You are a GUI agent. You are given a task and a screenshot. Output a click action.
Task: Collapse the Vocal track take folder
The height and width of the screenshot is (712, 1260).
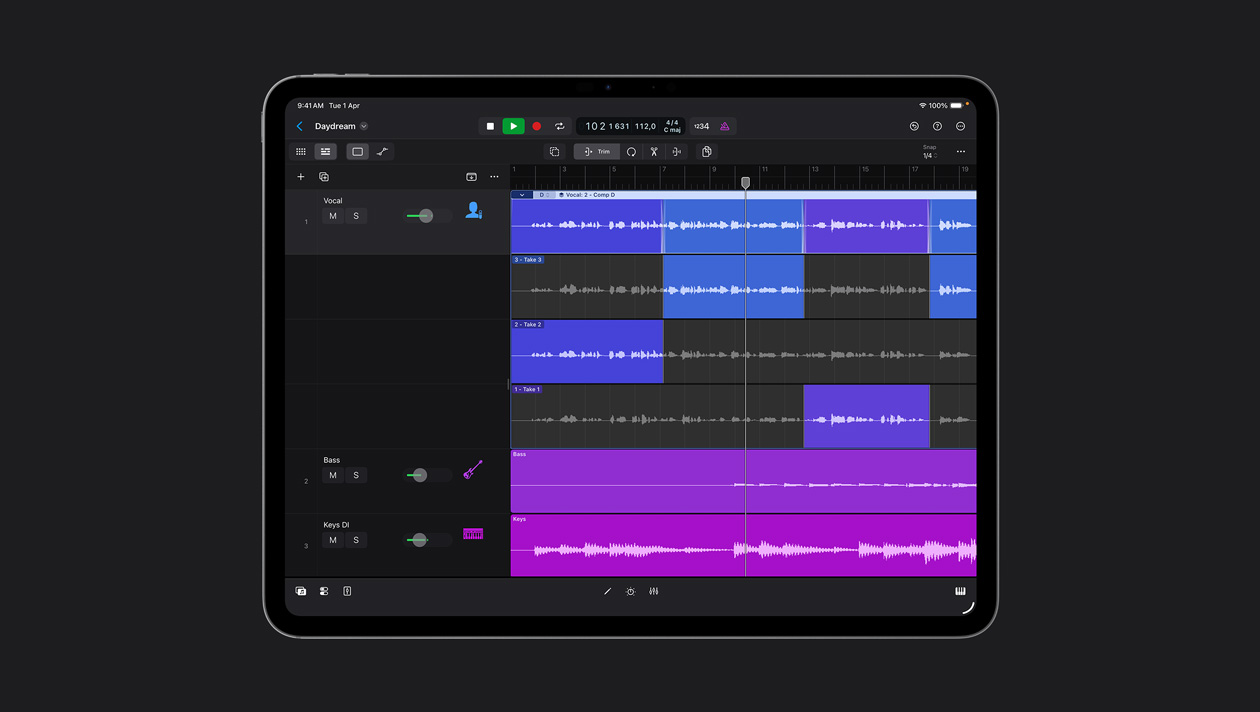click(521, 194)
